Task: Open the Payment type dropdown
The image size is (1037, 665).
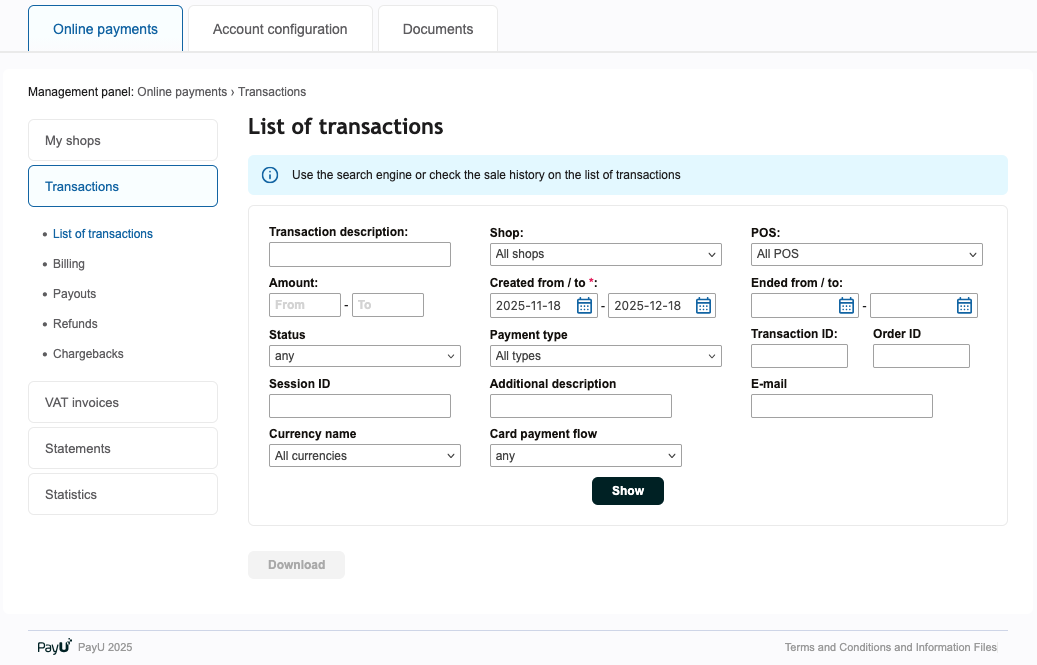Action: click(x=605, y=357)
